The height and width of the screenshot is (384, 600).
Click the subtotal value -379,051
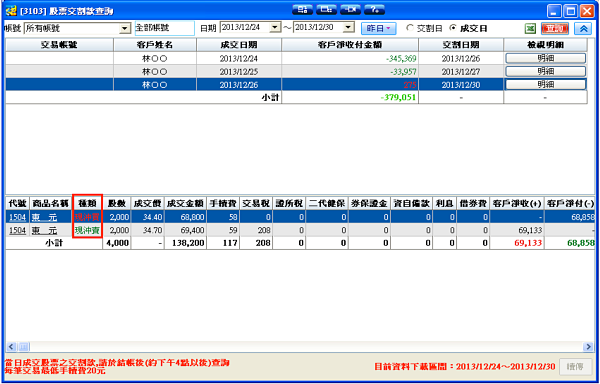[398, 98]
